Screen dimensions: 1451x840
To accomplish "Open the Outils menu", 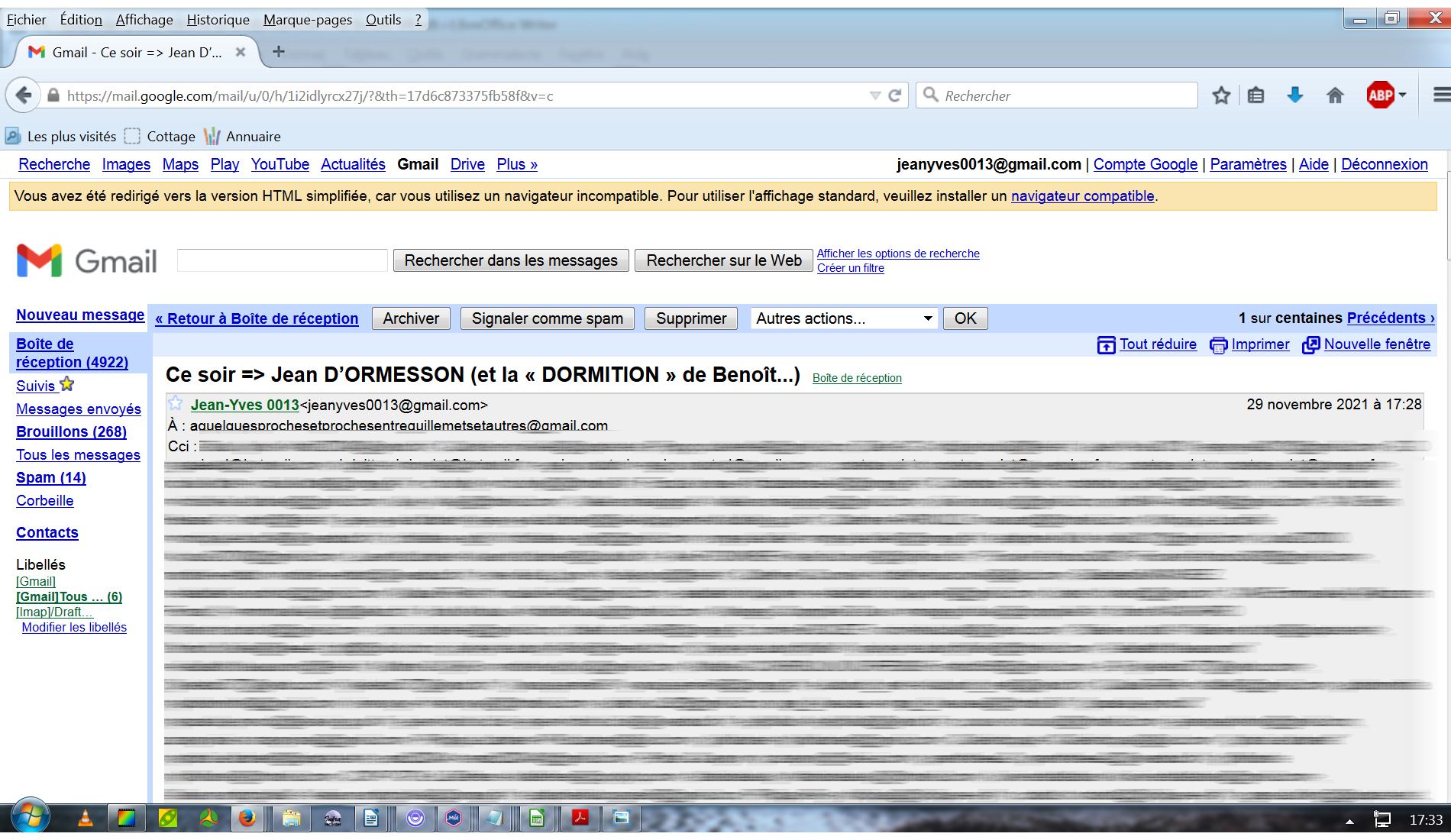I will [383, 20].
